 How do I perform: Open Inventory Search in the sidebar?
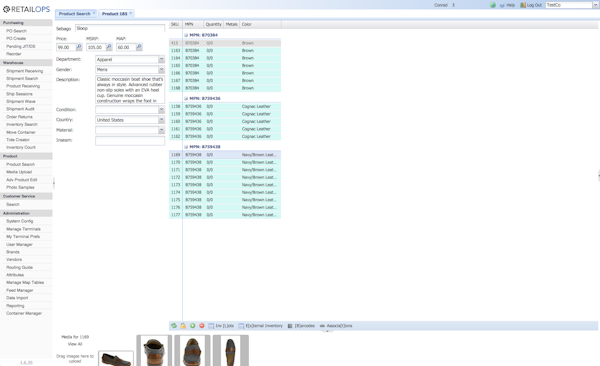coord(22,124)
